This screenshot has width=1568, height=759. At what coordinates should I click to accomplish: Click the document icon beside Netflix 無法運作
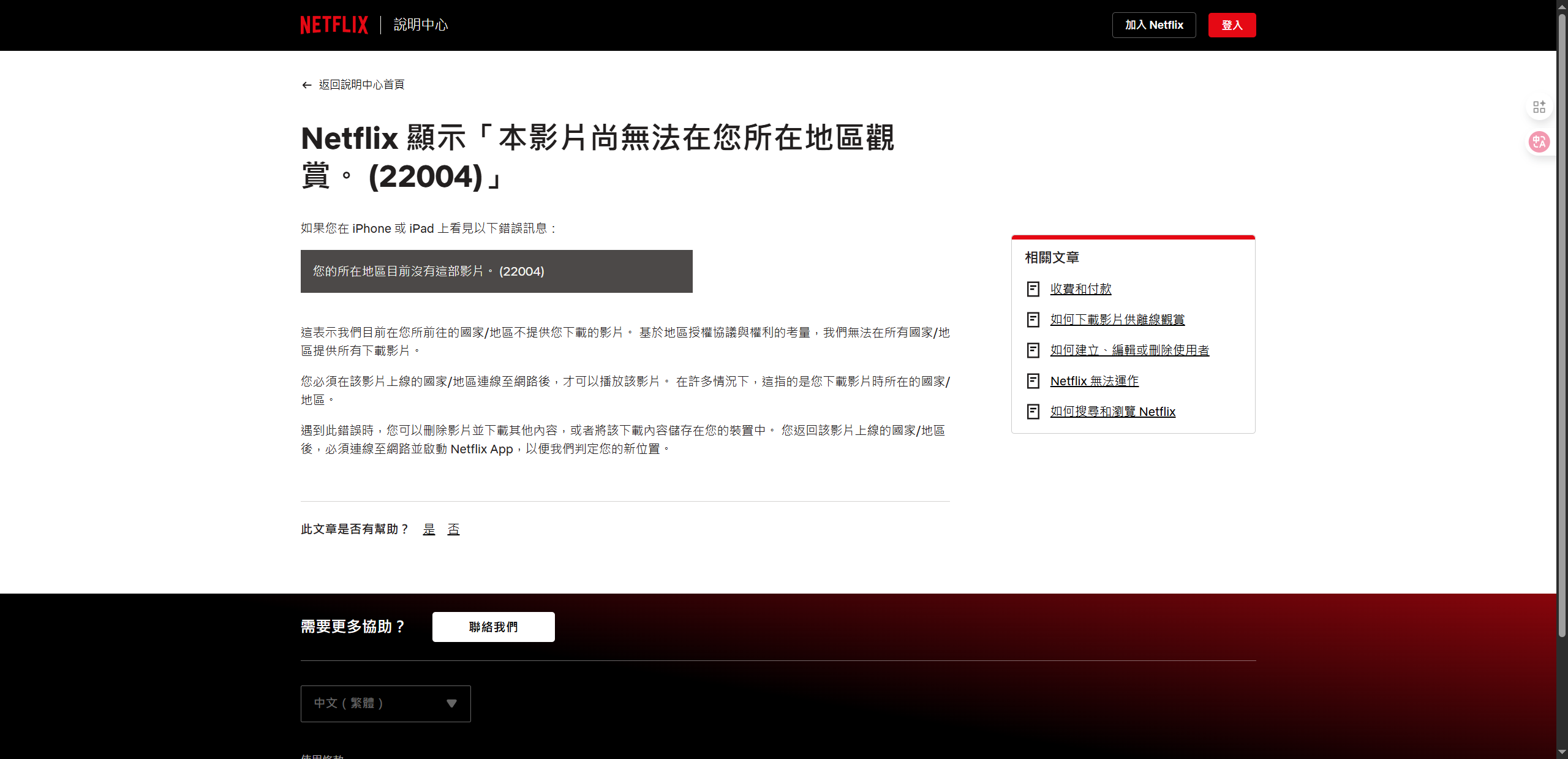[x=1033, y=381]
